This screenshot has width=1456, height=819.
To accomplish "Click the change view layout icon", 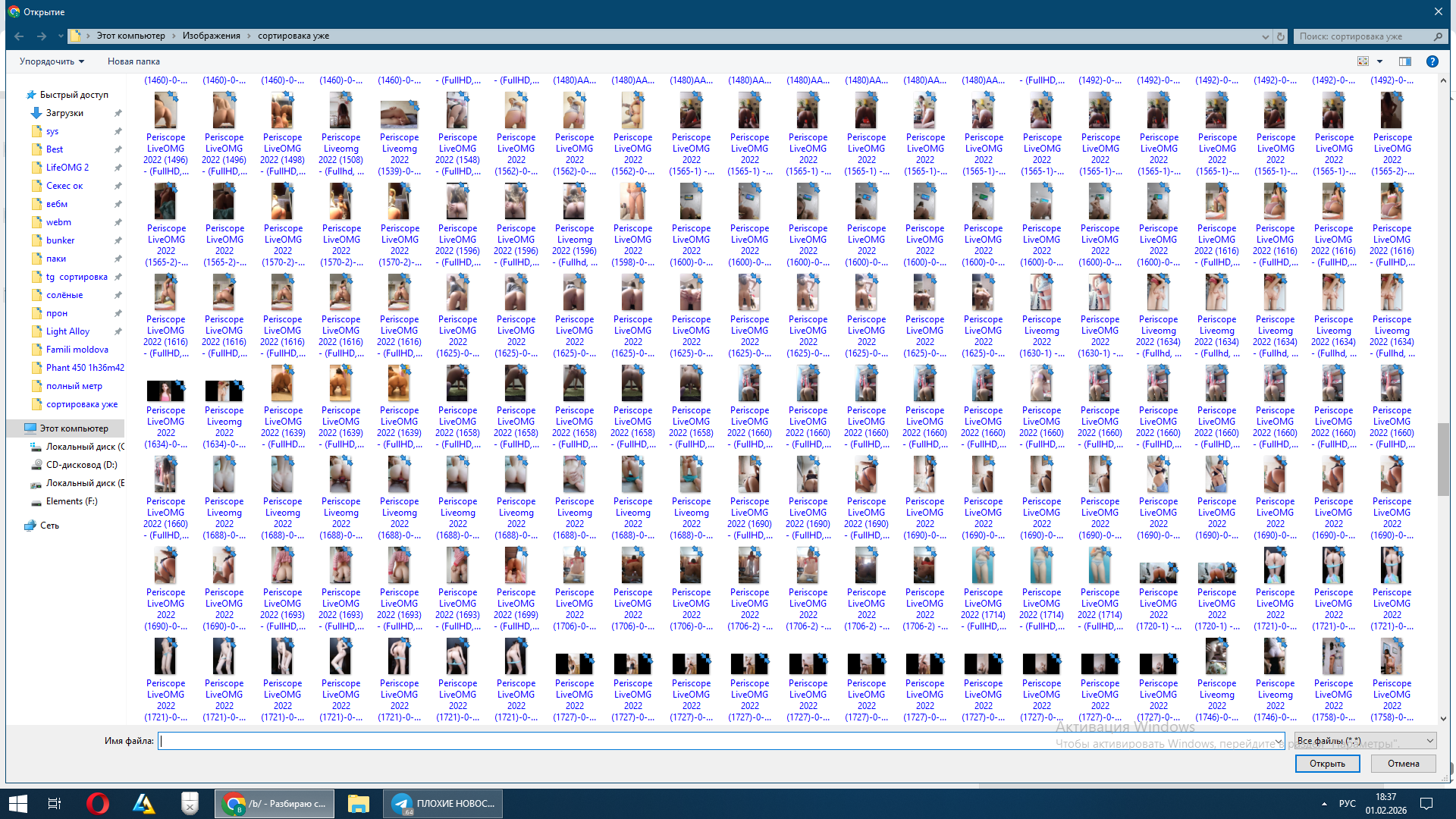I will coord(1363,61).
